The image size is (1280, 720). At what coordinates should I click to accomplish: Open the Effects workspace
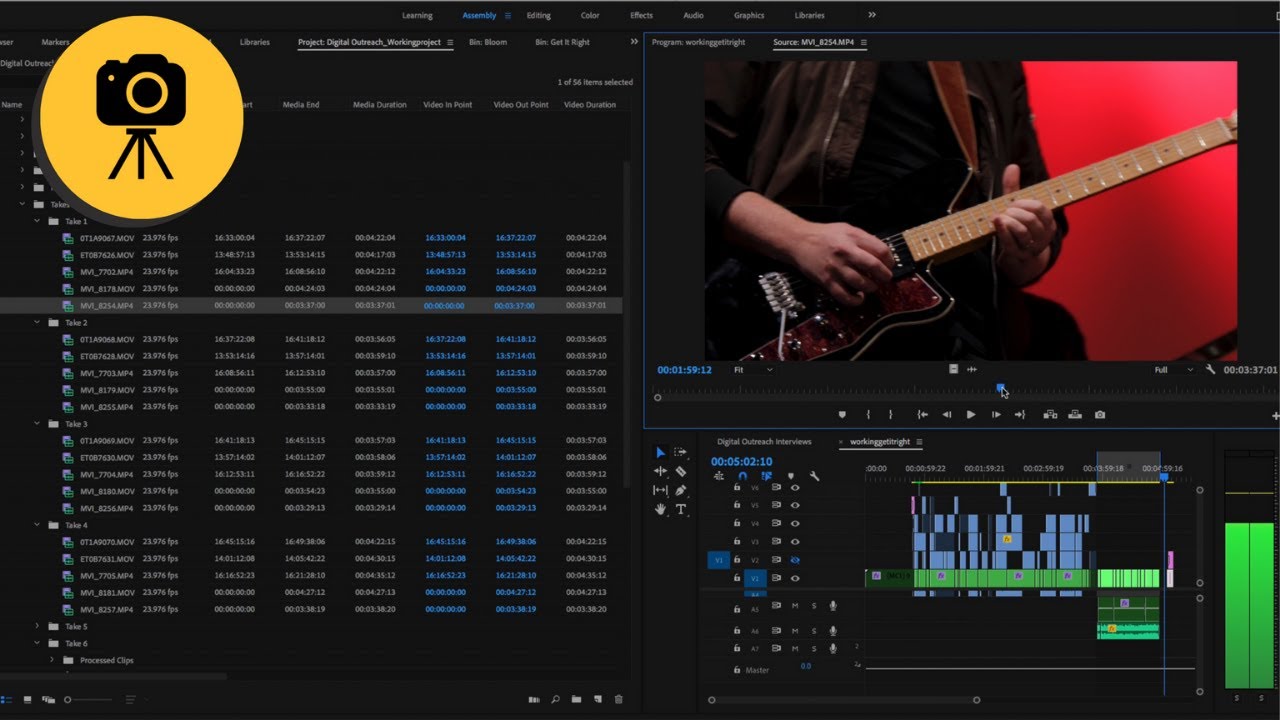click(641, 15)
